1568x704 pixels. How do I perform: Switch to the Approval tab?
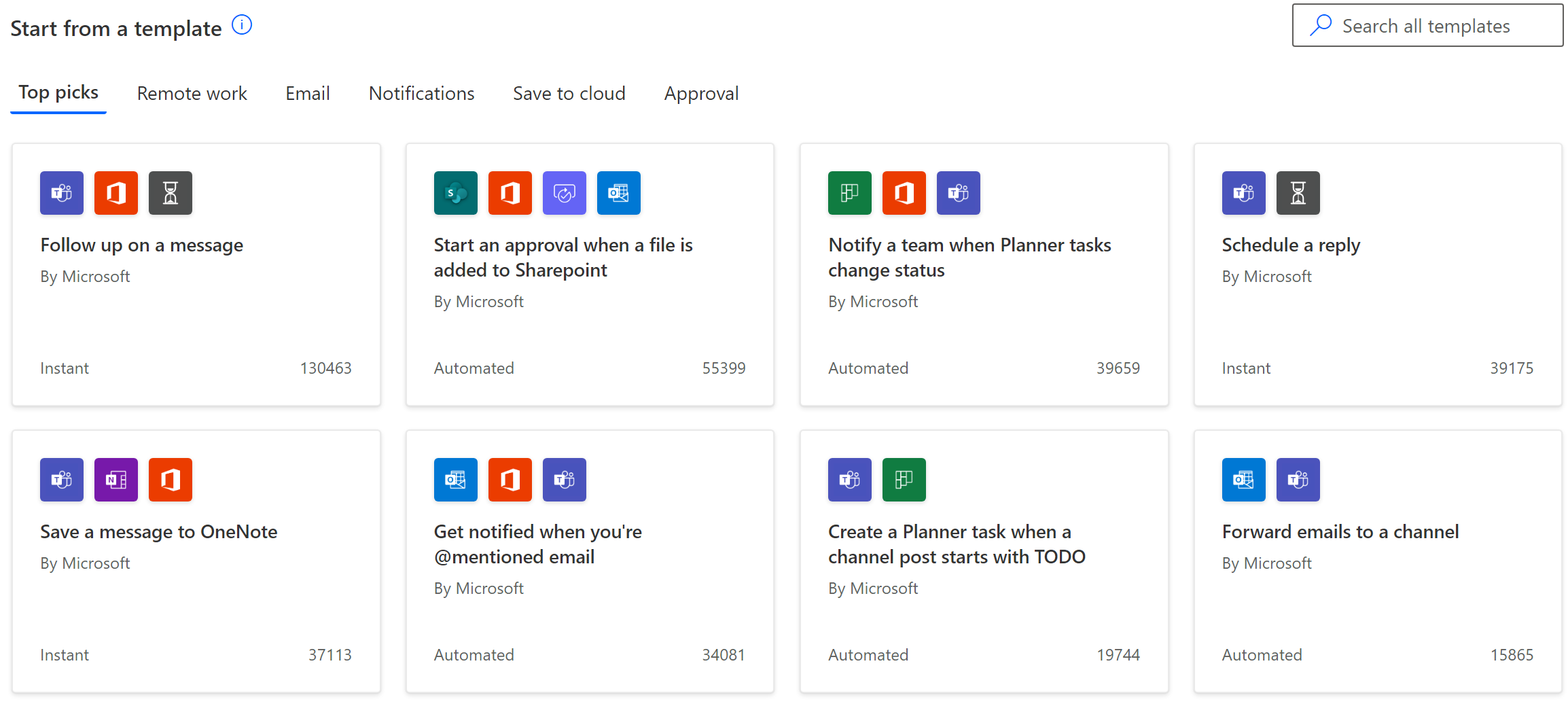click(701, 93)
